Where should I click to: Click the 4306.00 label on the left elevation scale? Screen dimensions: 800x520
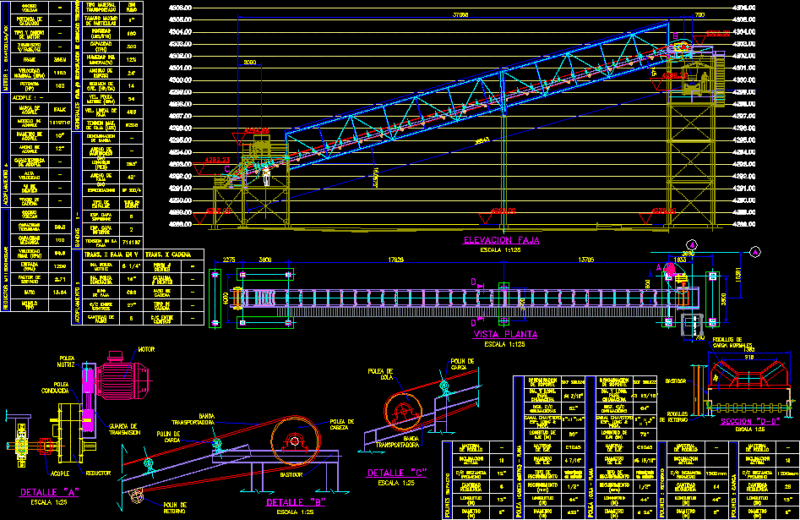point(180,8)
